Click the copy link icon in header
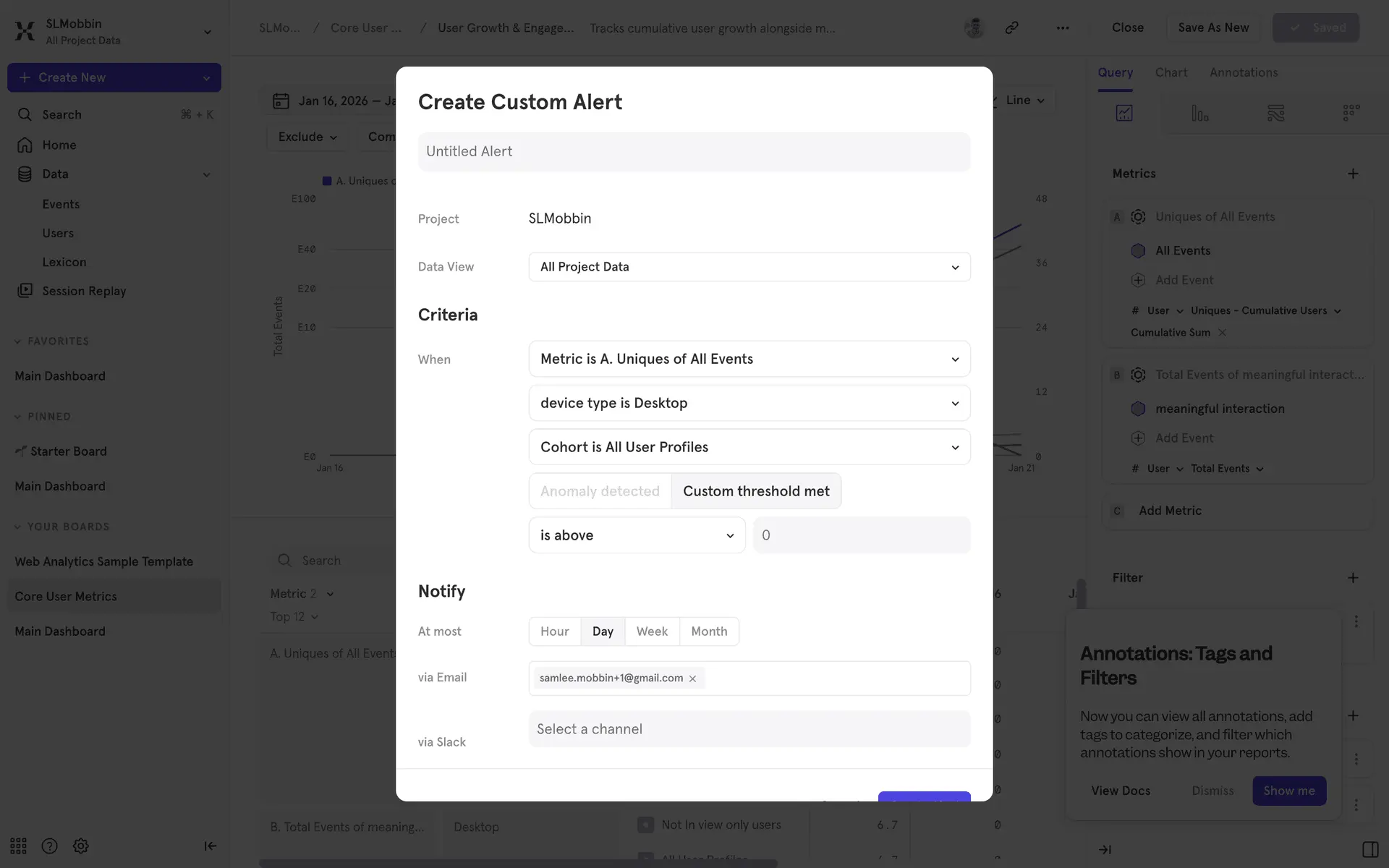The height and width of the screenshot is (868, 1389). pyautogui.click(x=1011, y=27)
